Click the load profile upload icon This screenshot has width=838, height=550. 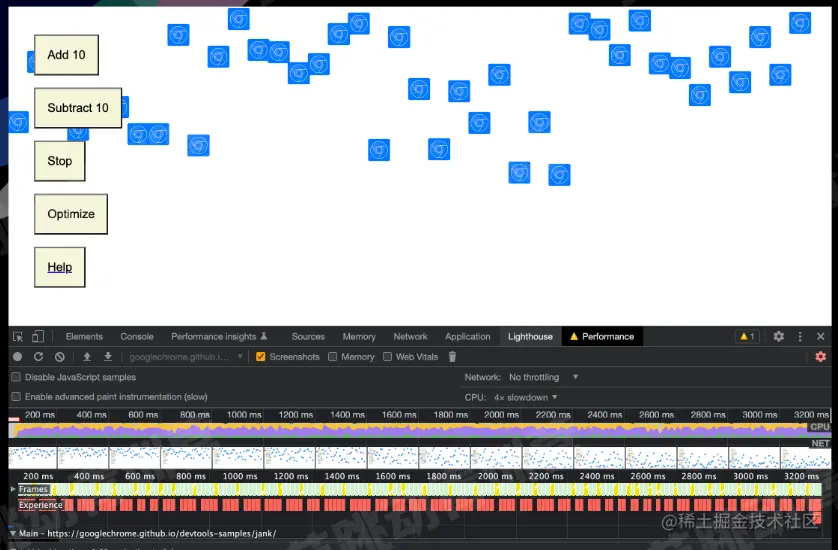(87, 357)
